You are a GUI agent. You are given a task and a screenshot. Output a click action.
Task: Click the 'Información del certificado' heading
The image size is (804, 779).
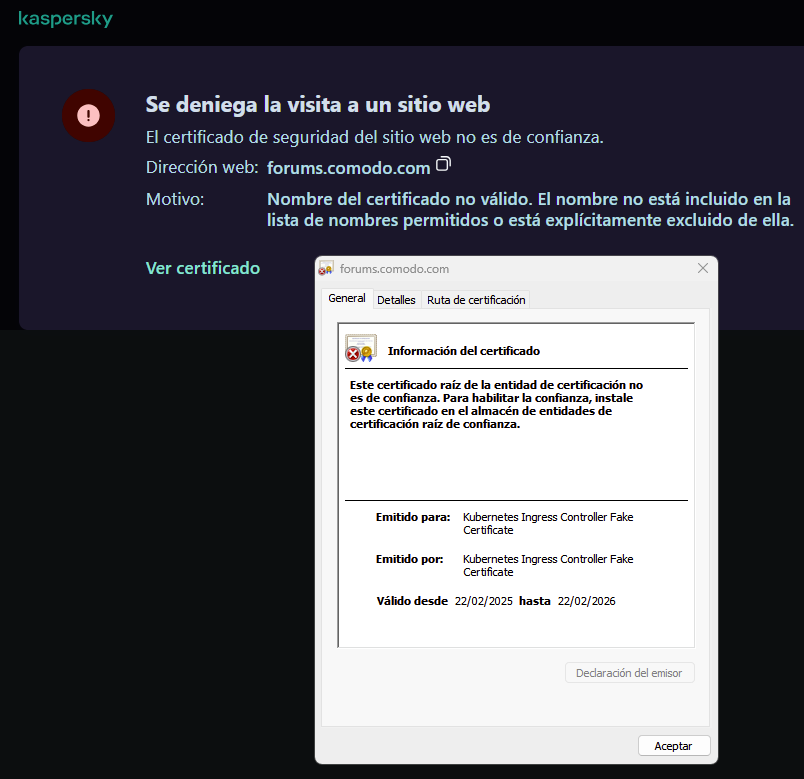pos(464,351)
